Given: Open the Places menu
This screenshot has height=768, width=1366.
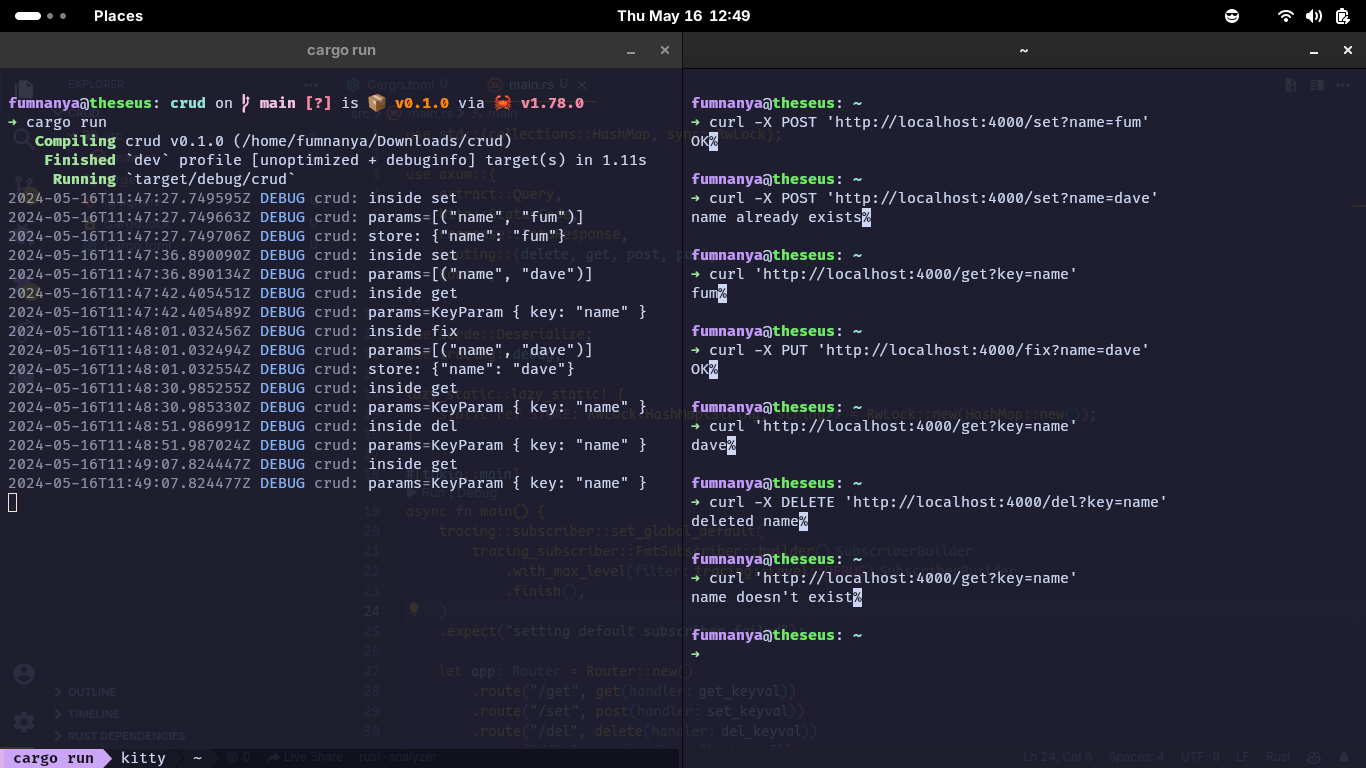Looking at the screenshot, I should 118,15.
